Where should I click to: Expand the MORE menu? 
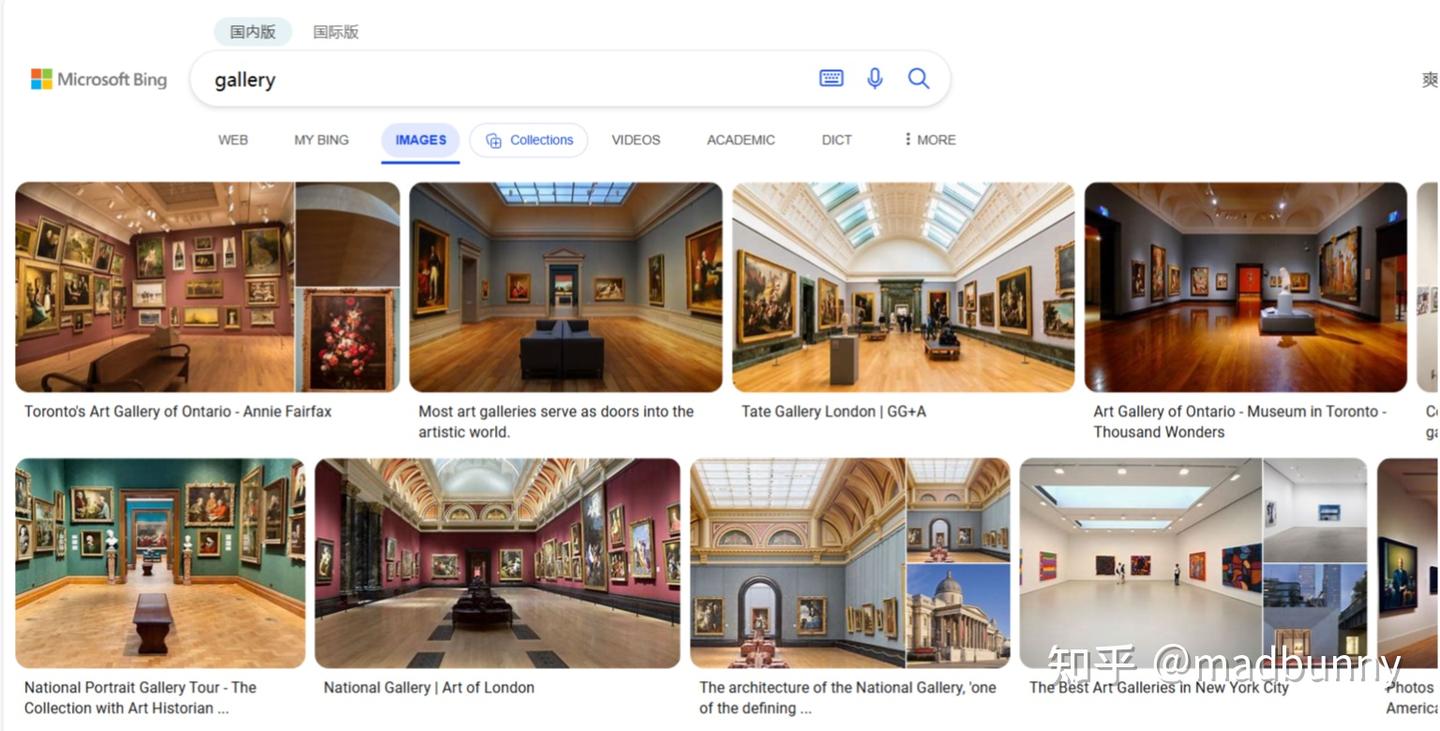tap(930, 140)
